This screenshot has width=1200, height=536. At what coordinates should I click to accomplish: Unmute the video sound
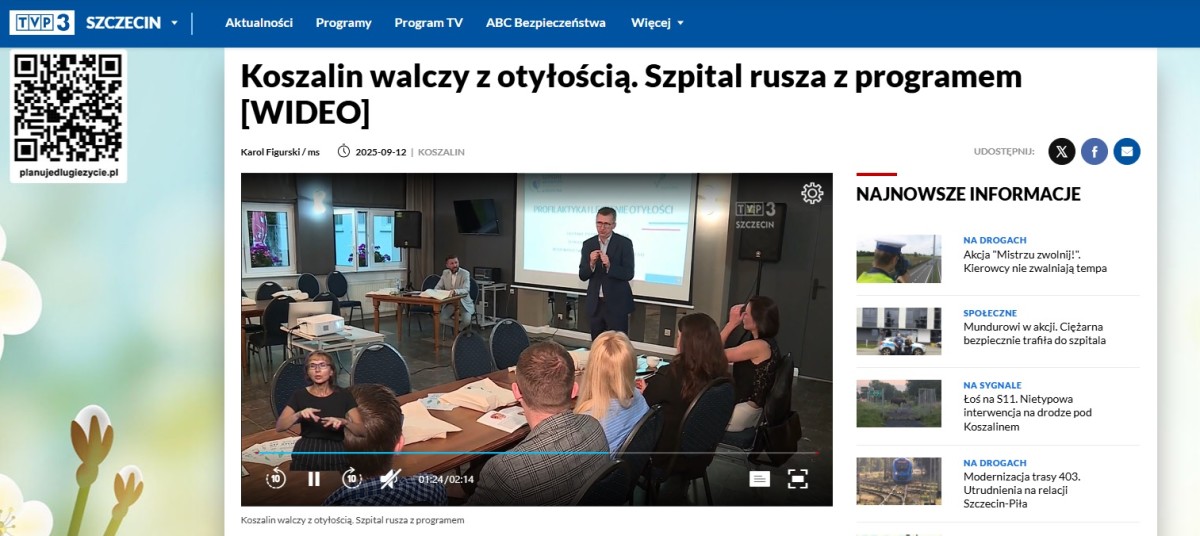pyautogui.click(x=390, y=479)
